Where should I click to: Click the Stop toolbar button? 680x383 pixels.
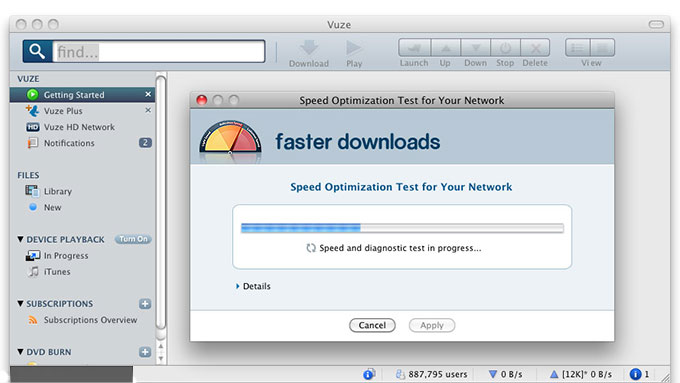click(x=505, y=48)
